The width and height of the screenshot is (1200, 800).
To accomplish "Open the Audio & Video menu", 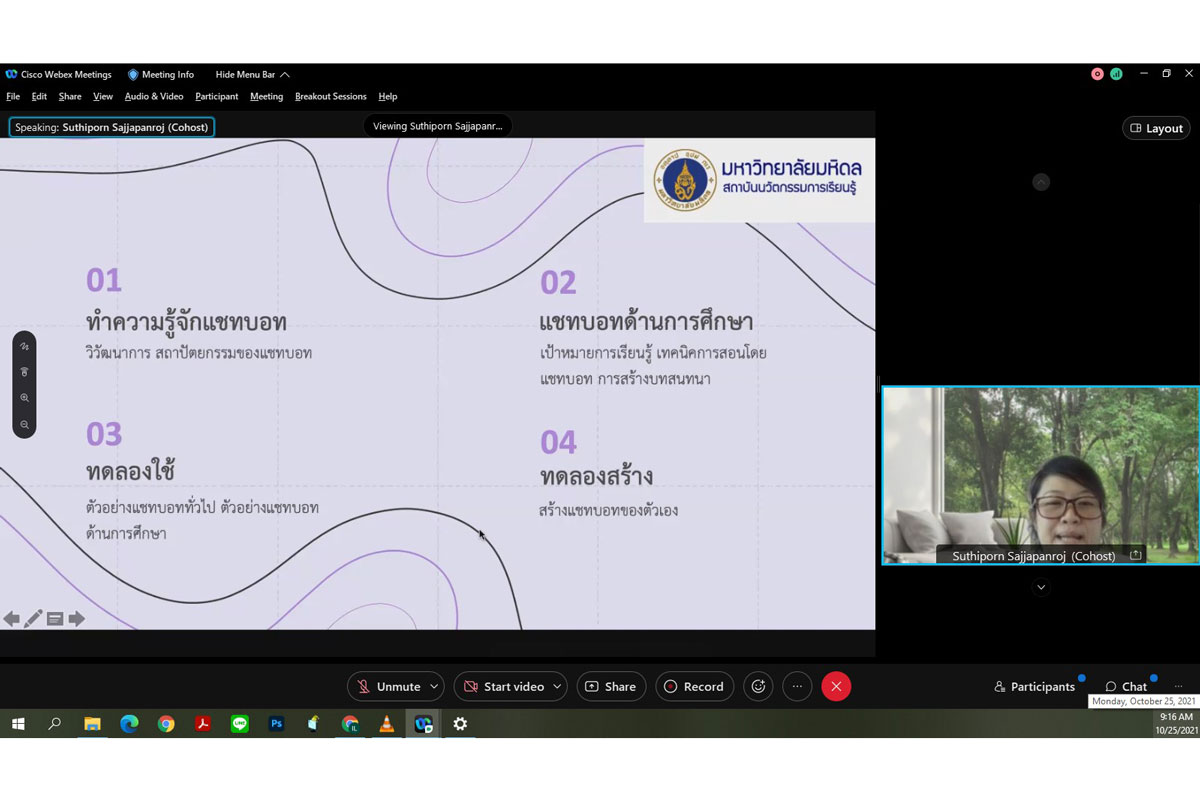I will click(154, 97).
